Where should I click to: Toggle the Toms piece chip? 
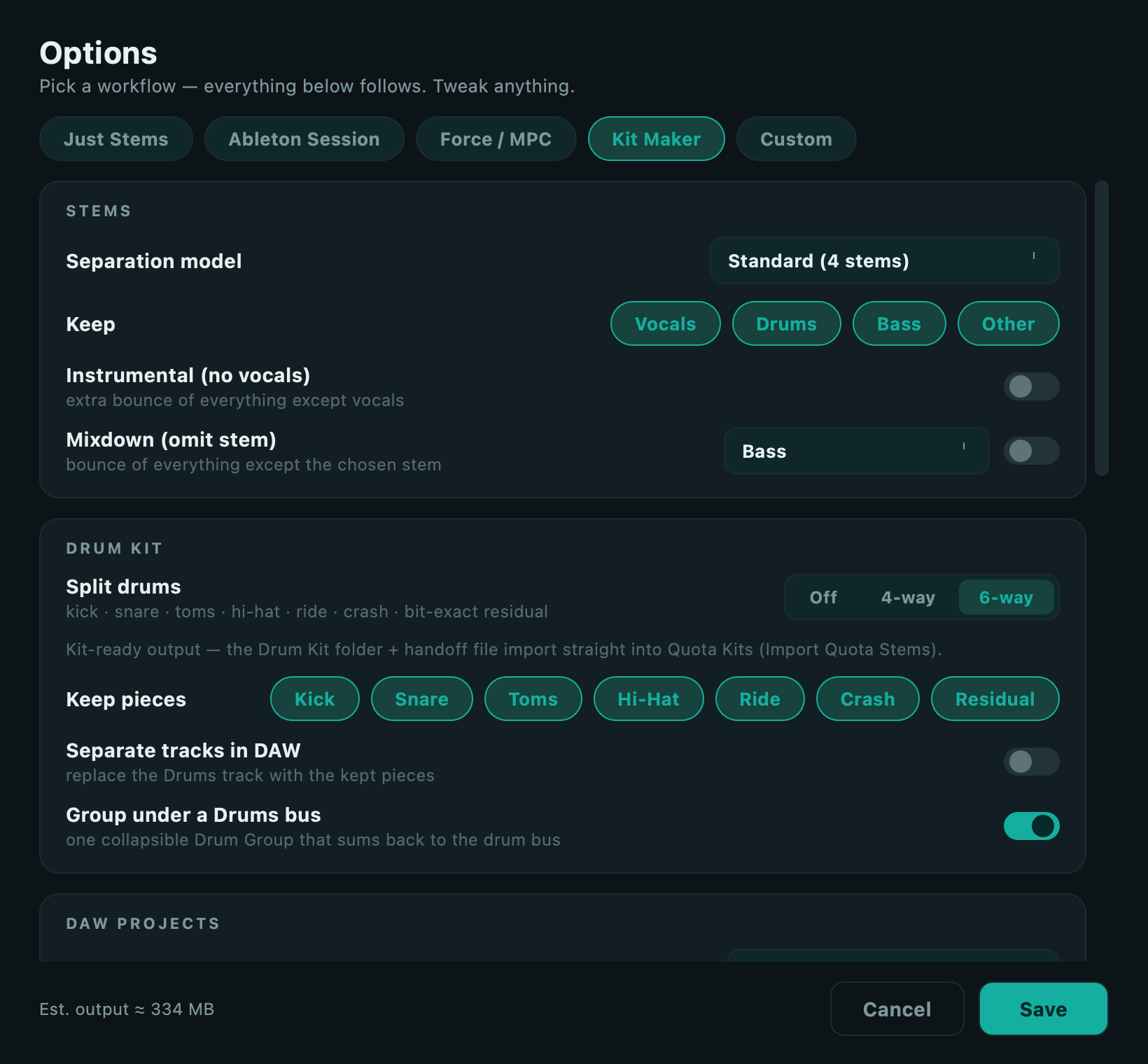click(x=533, y=699)
